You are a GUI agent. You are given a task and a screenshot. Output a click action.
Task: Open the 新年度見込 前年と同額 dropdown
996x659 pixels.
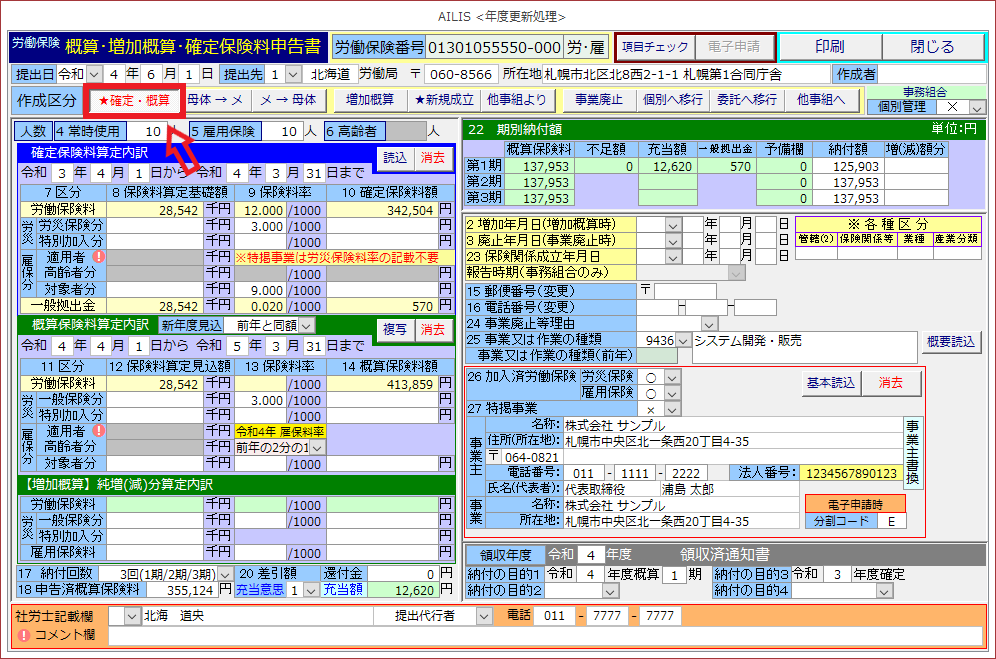pyautogui.click(x=306, y=325)
